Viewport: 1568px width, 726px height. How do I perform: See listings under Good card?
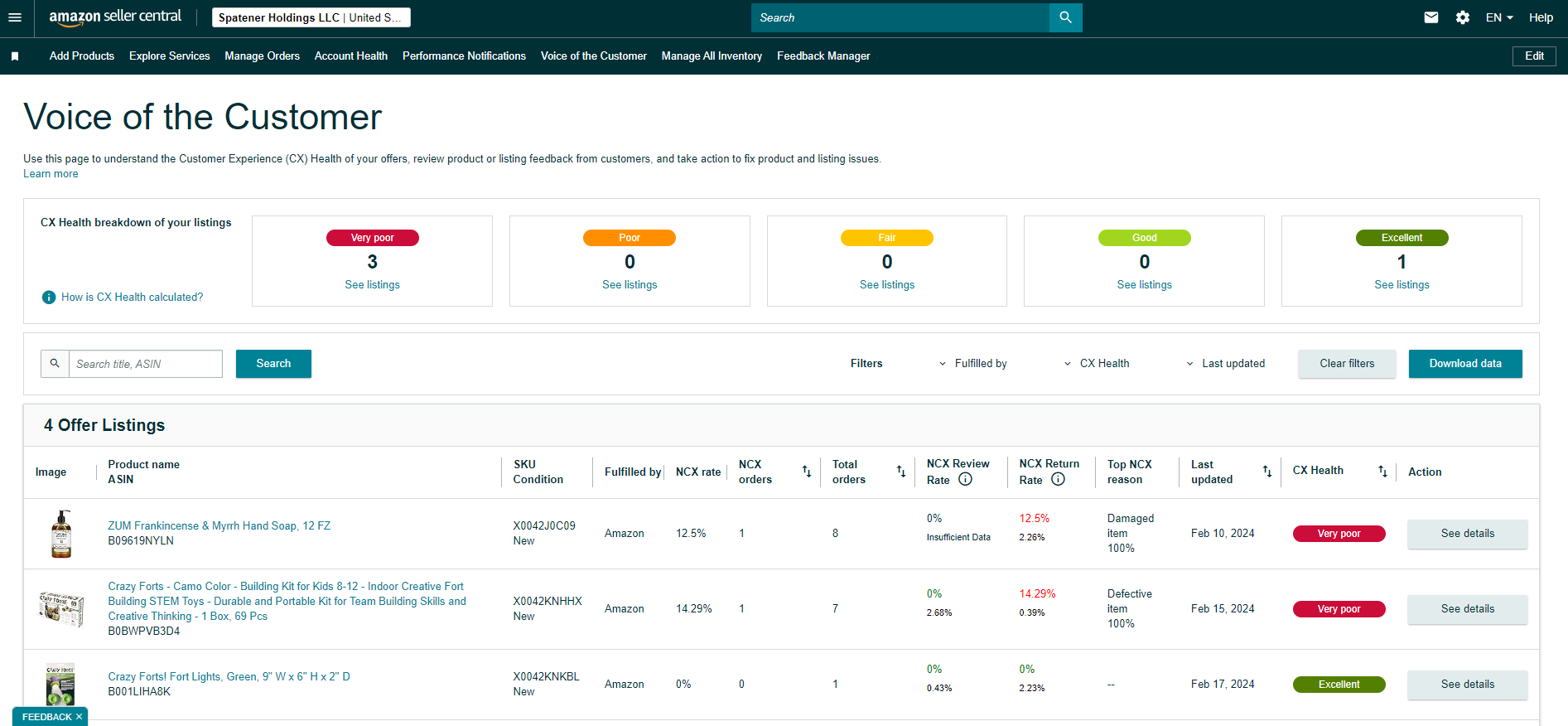(x=1145, y=285)
